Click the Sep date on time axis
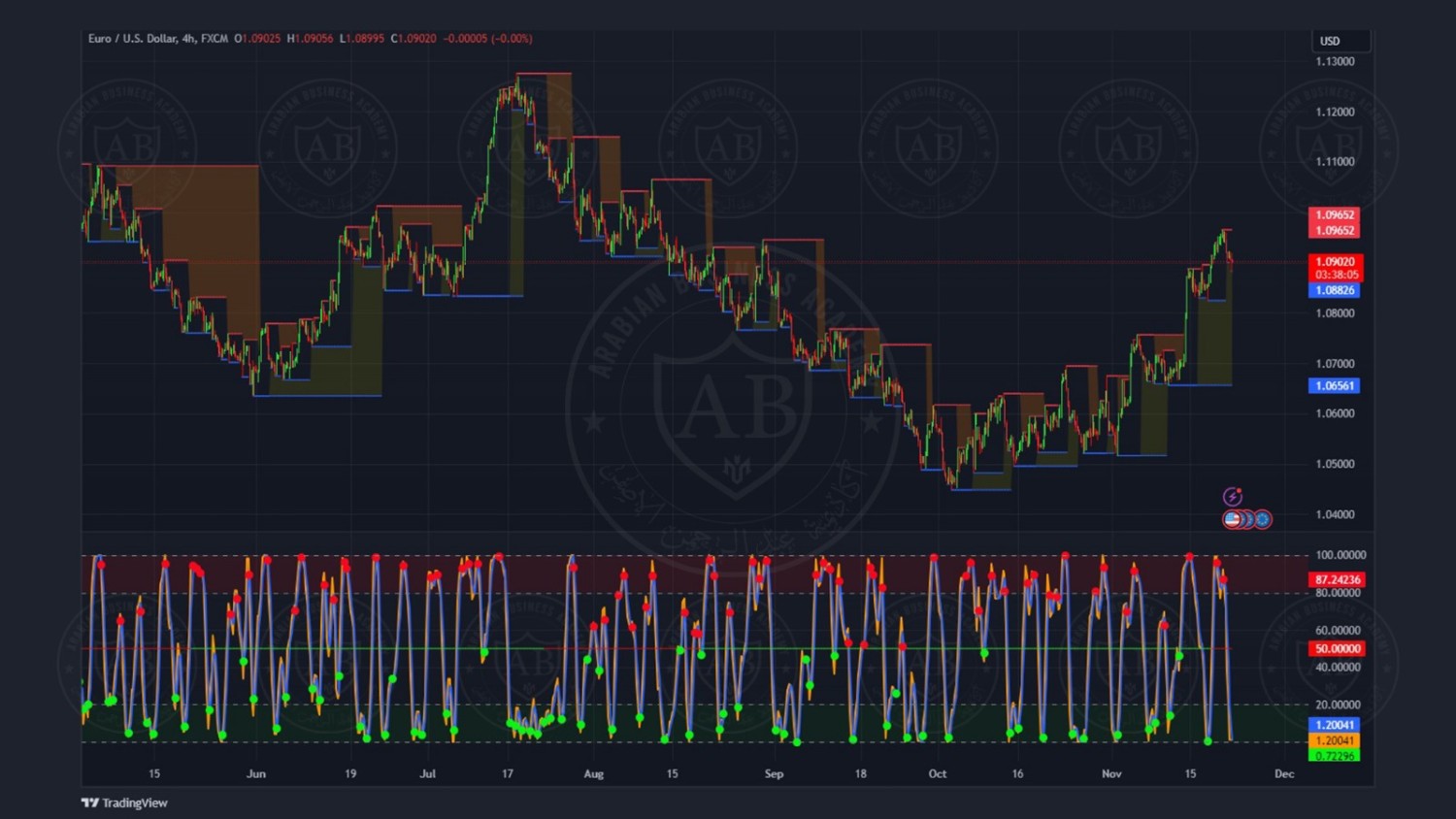Screen dimensions: 1456x819 [x=774, y=773]
